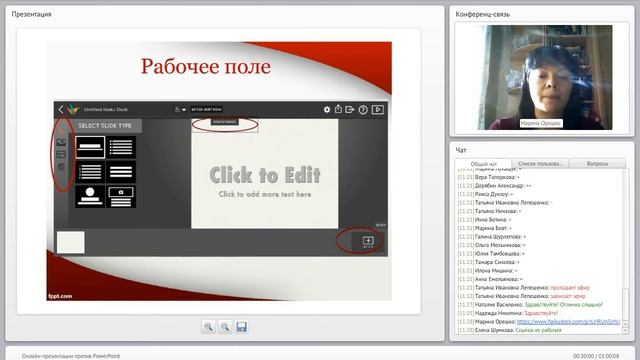The height and width of the screenshot is (360, 640).
Task: Click chat message from Вера Топоркова
Action: [x=489, y=177]
